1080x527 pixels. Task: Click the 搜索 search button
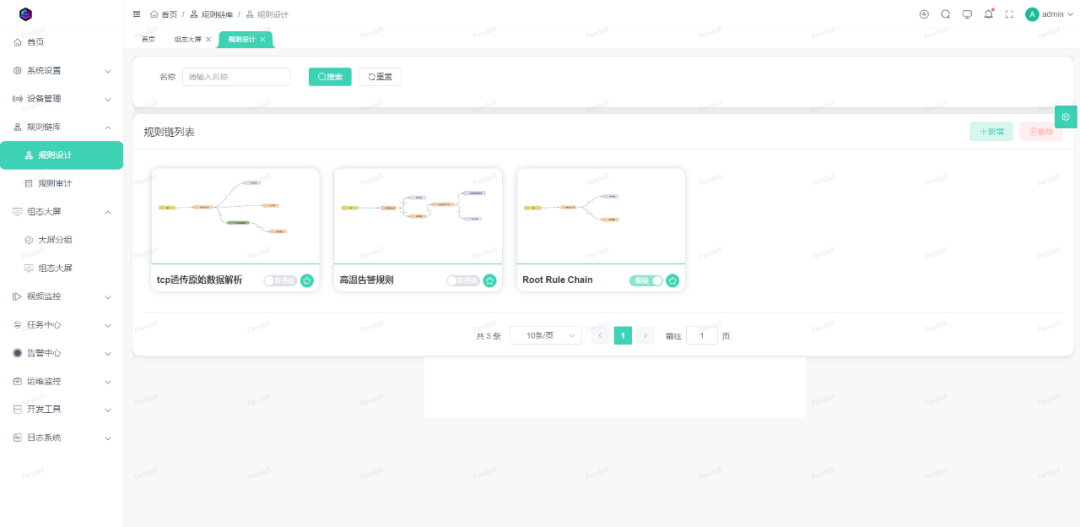pyautogui.click(x=330, y=76)
